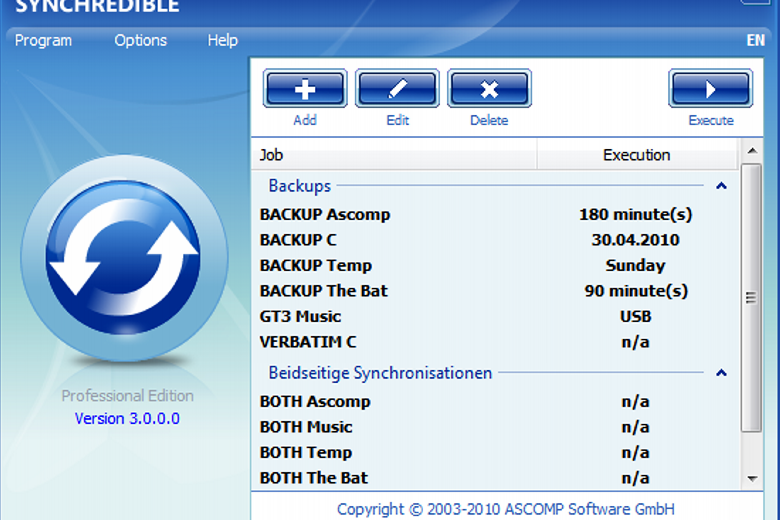The width and height of the screenshot is (780, 520).
Task: Click the 180 minute(s) execution value
Action: (x=635, y=214)
